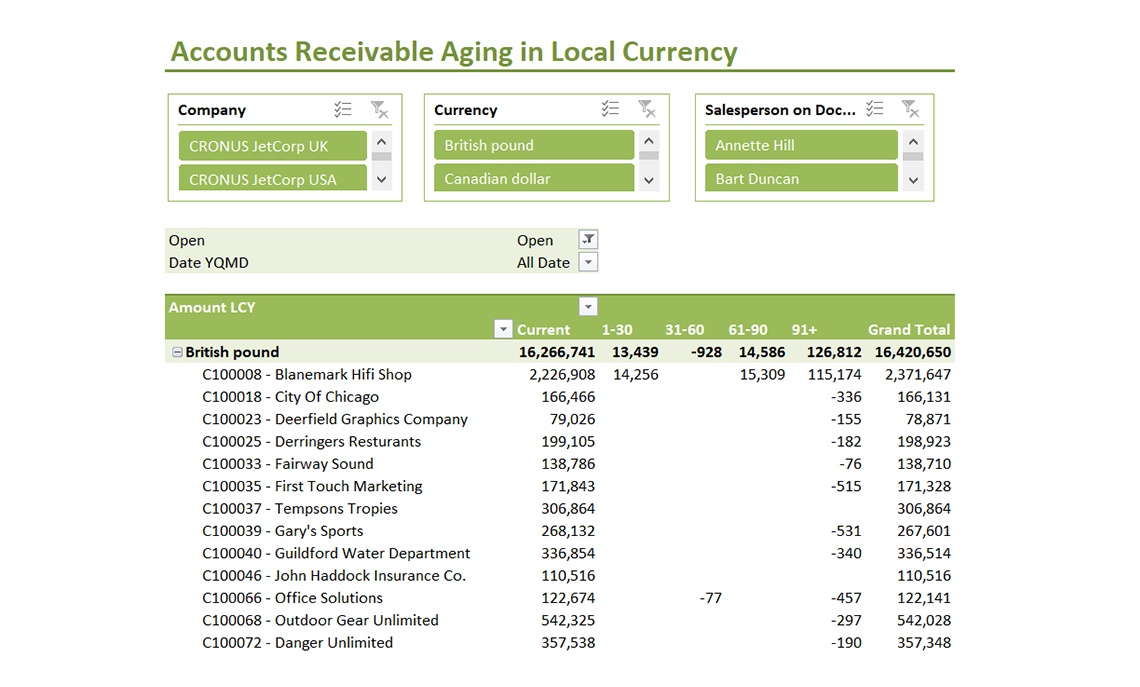Click Blanemark 61-90 value 15,309
This screenshot has height=687, width=1140.
pos(762,374)
